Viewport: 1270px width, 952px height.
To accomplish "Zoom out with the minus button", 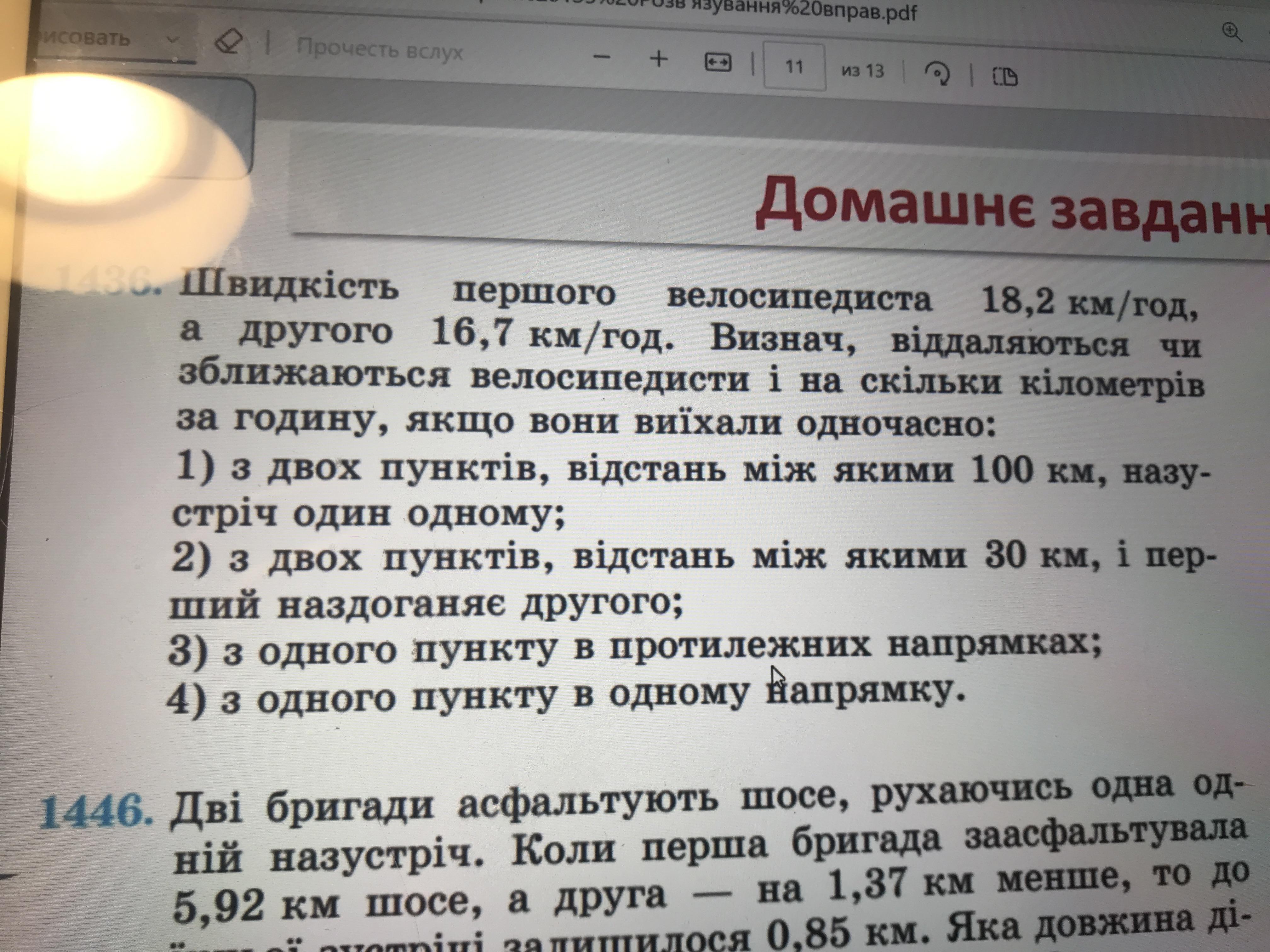I will (x=601, y=57).
